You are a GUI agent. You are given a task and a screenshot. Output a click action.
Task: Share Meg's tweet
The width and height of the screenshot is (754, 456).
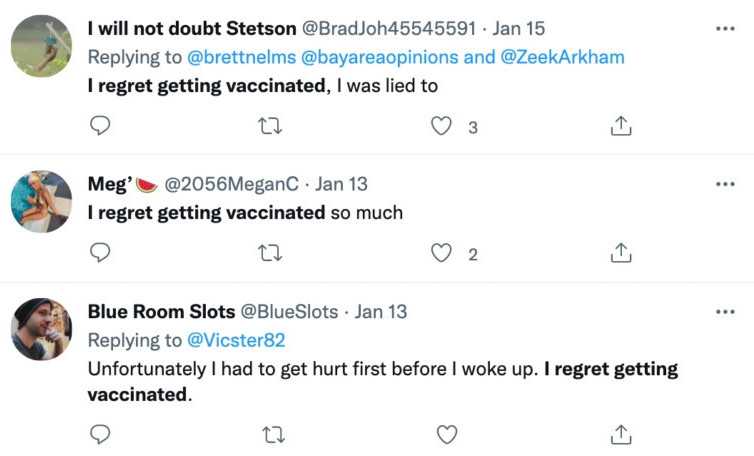620,253
